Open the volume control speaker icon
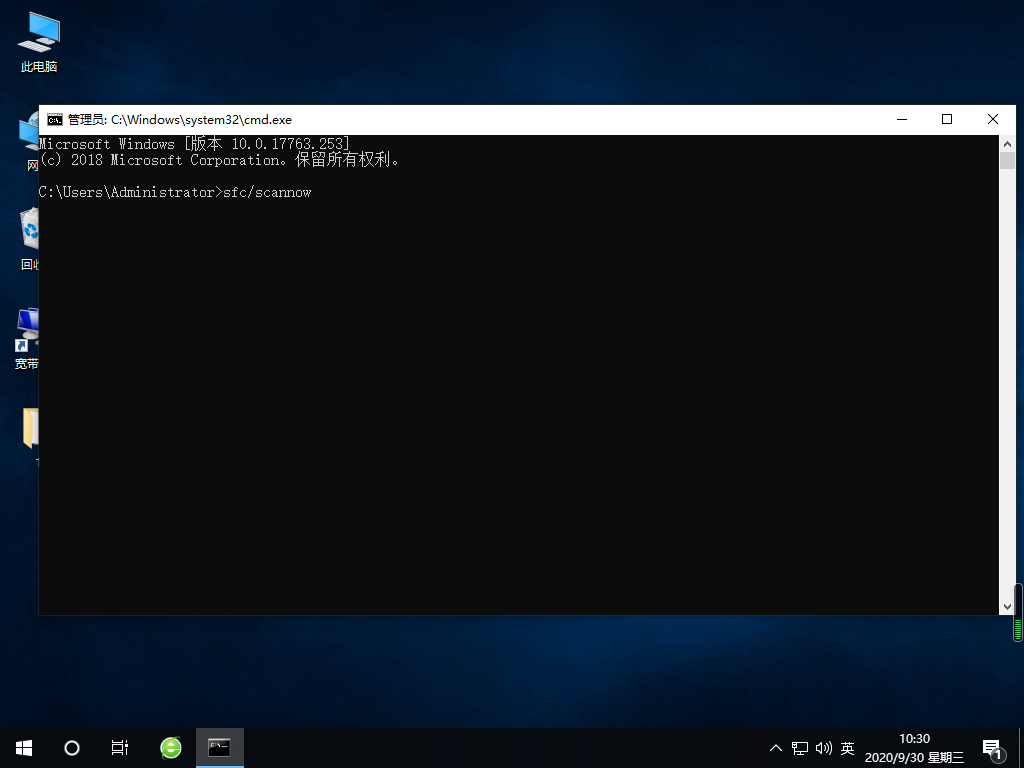This screenshot has height=768, width=1024. [x=823, y=747]
